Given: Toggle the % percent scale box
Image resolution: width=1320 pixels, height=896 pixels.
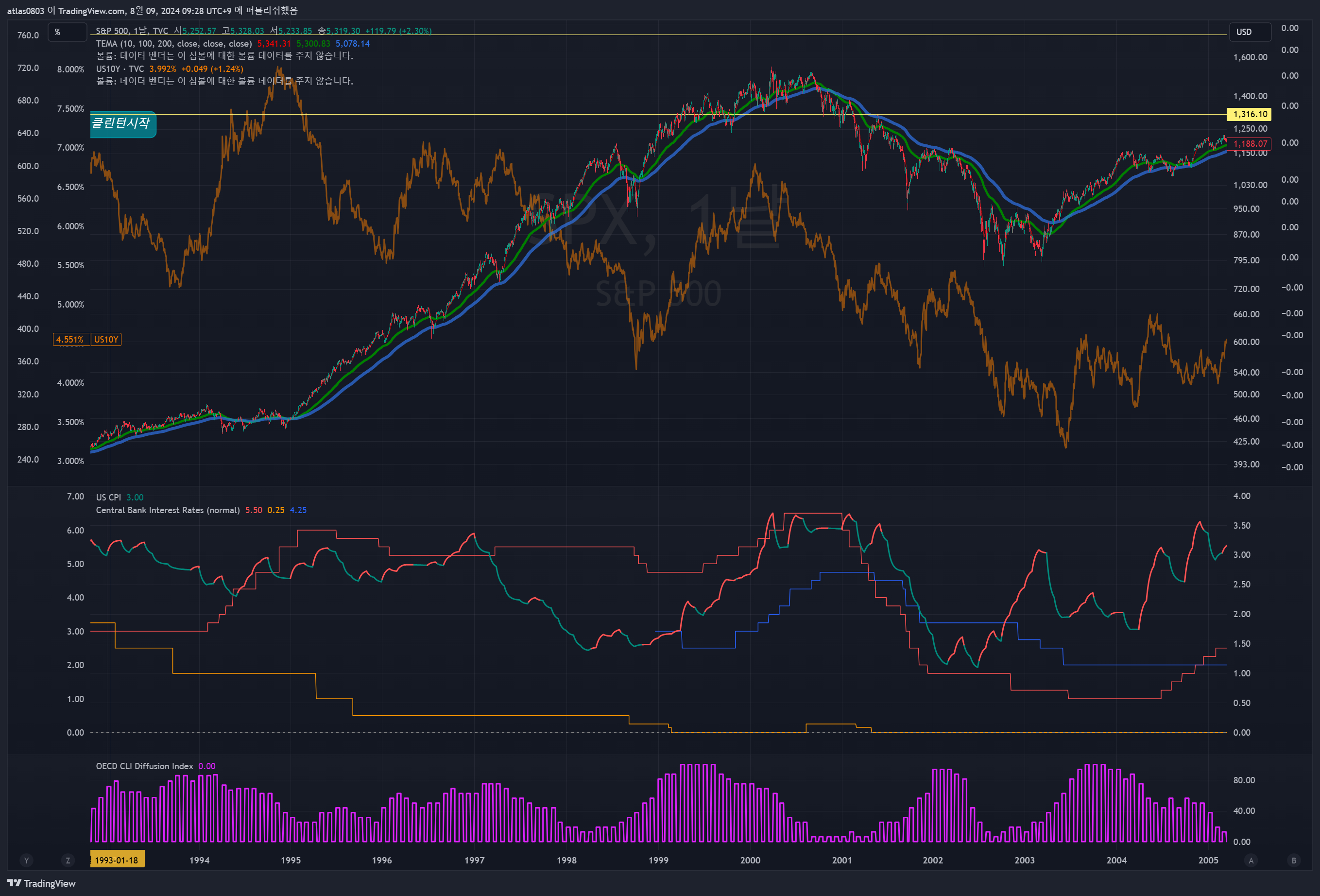Looking at the screenshot, I should [x=67, y=33].
